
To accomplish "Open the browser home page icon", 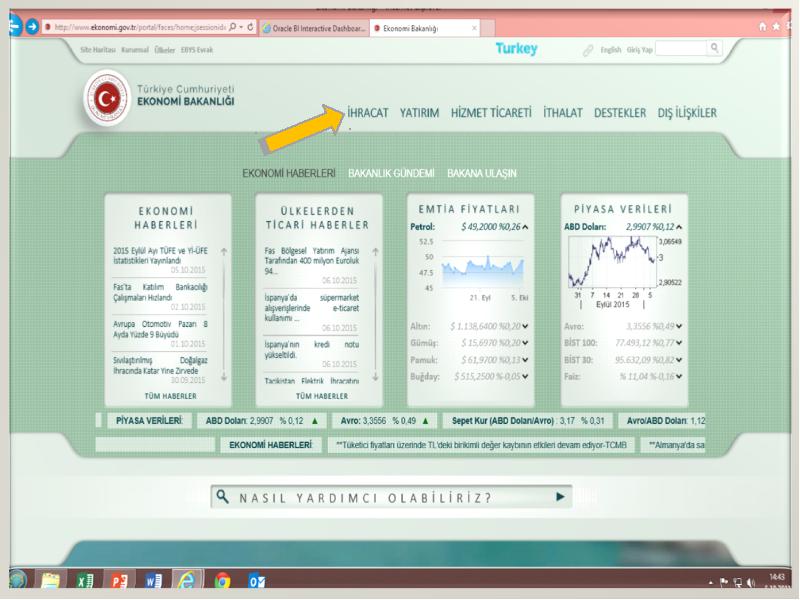I will click(x=763, y=26).
